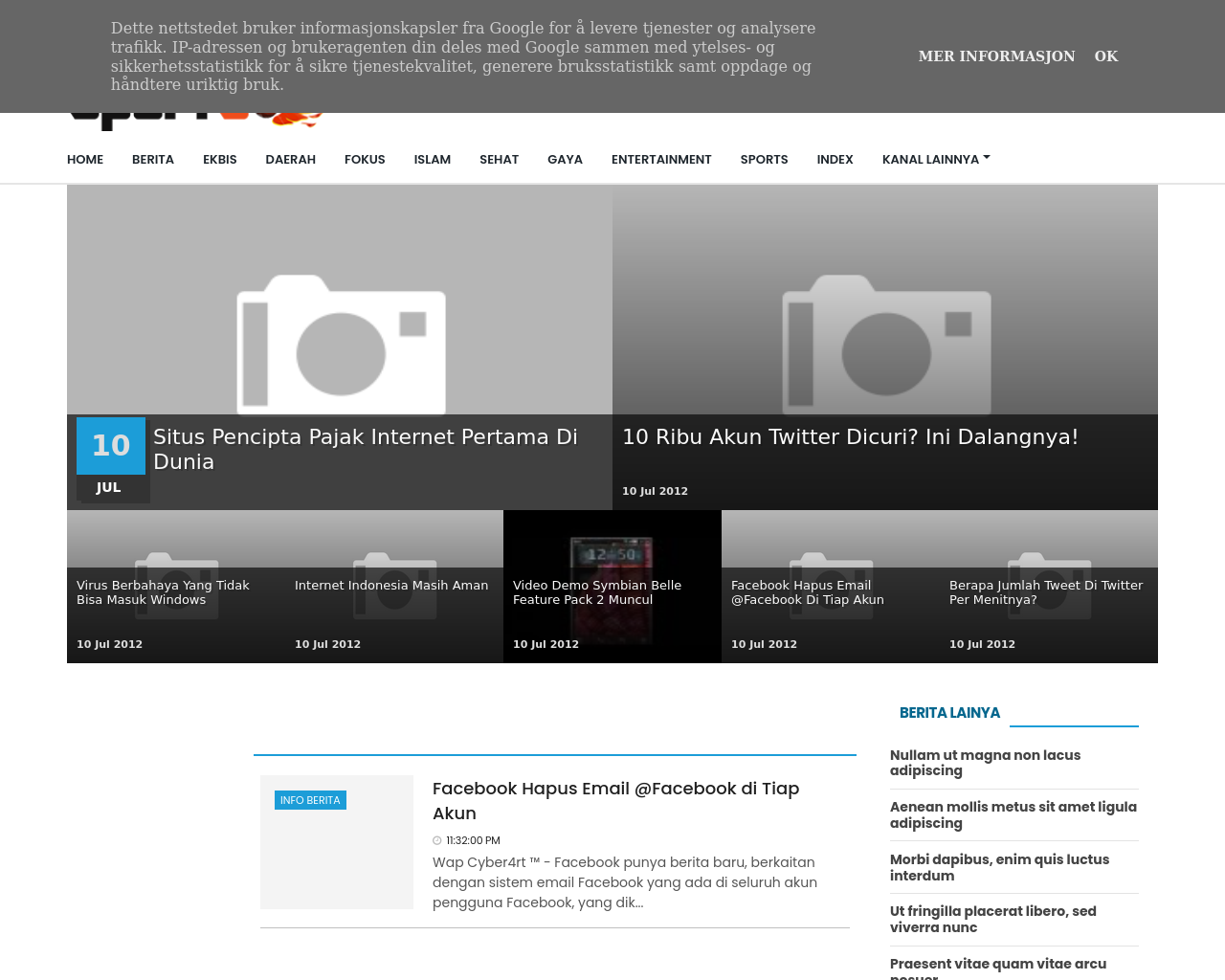Open Ut fringilla placerat libero sidebar link

pos(993,920)
